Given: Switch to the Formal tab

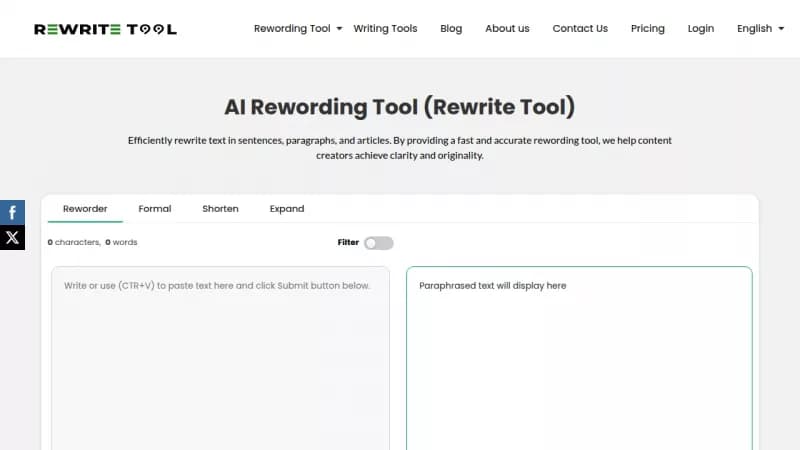Looking at the screenshot, I should click(155, 209).
